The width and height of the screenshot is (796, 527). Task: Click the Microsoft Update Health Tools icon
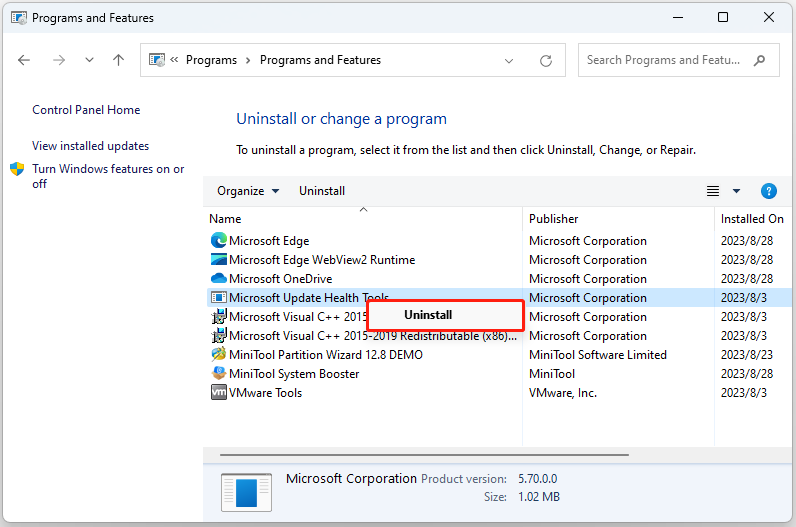[219, 298]
